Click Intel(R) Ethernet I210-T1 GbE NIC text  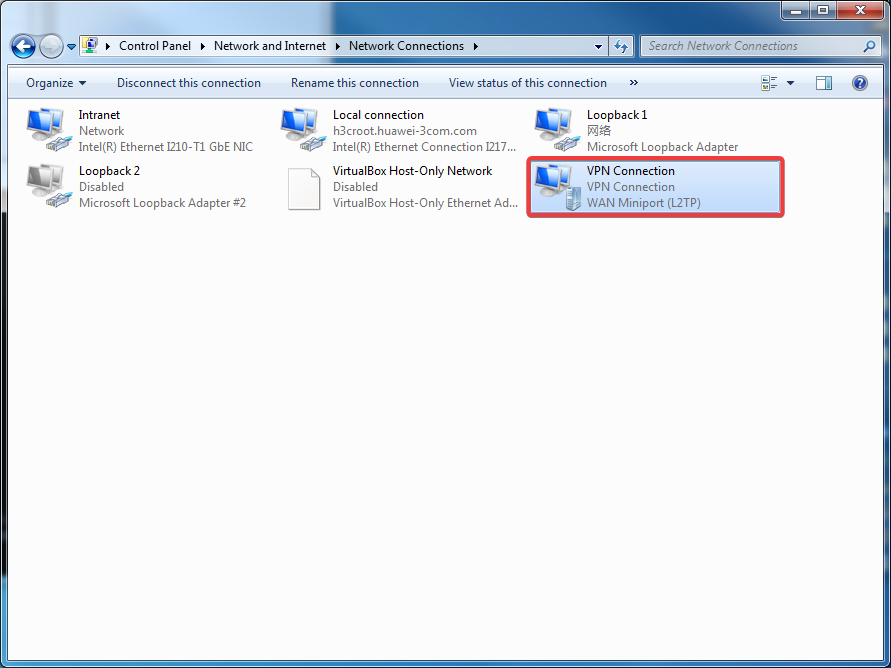(x=166, y=147)
